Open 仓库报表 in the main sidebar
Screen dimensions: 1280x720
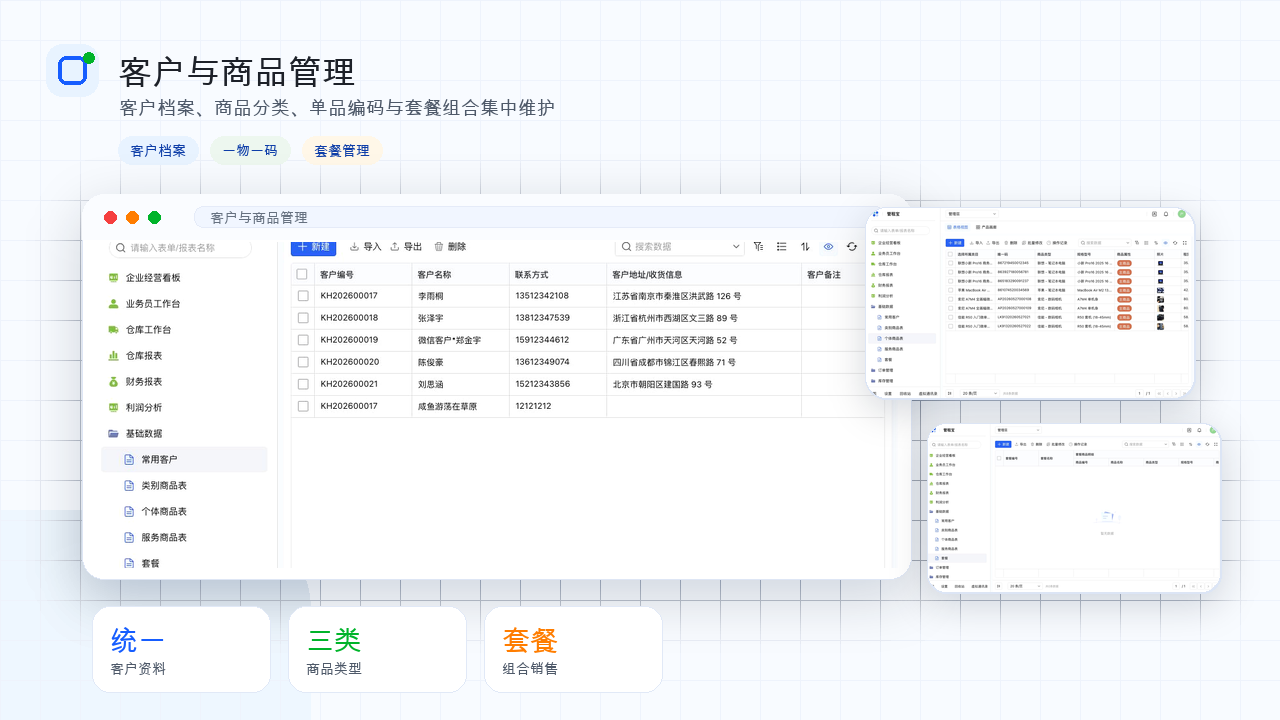[135, 356]
